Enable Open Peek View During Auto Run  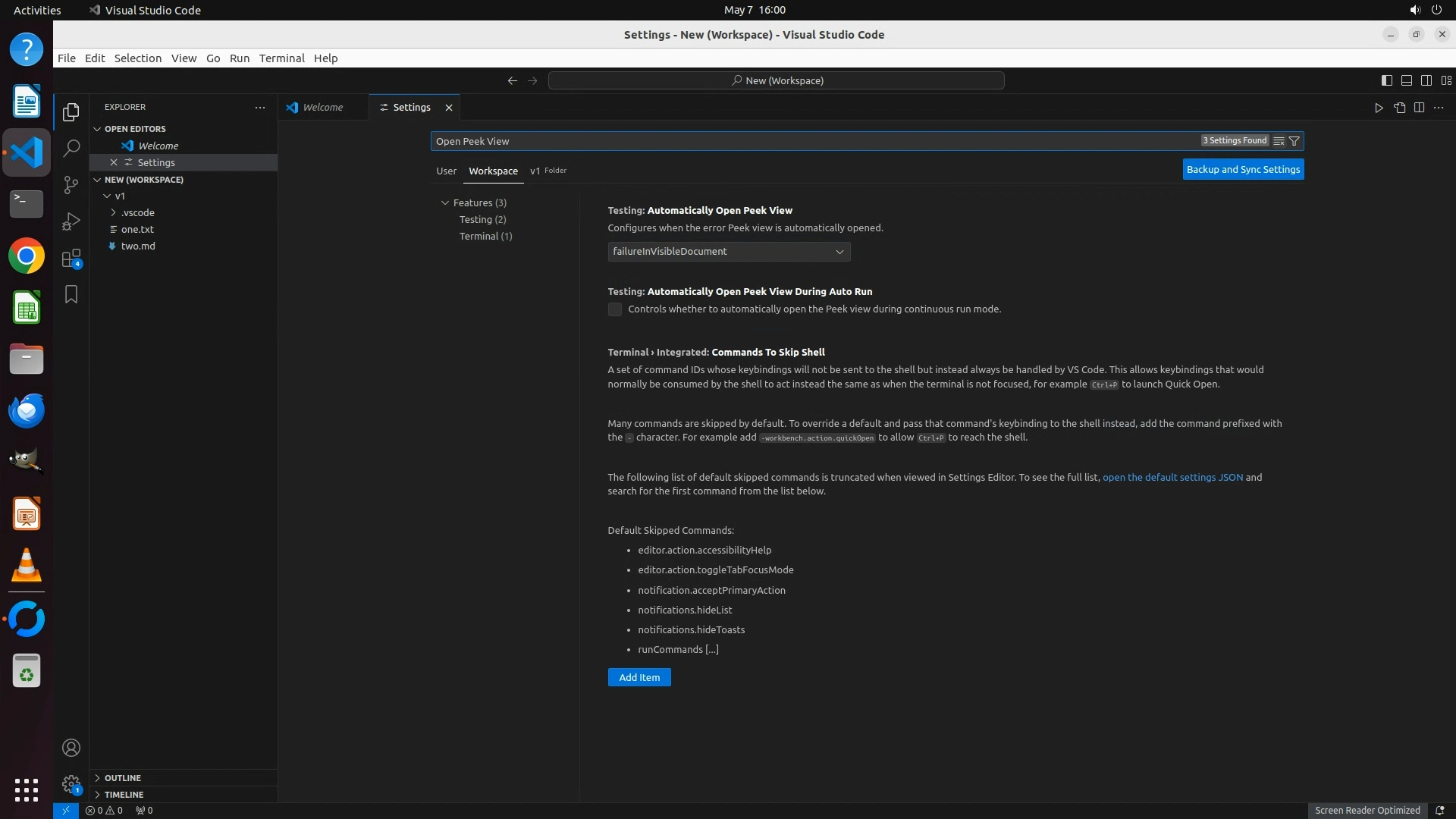[x=615, y=309]
